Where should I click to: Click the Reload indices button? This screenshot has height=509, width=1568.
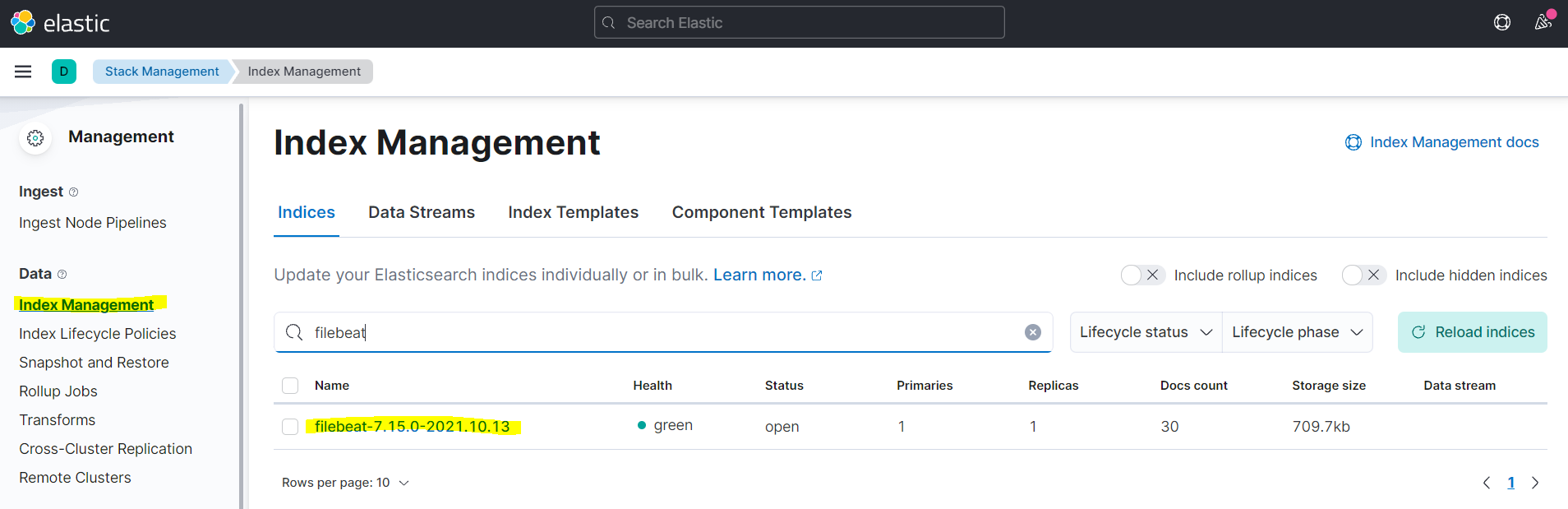coord(1473,332)
